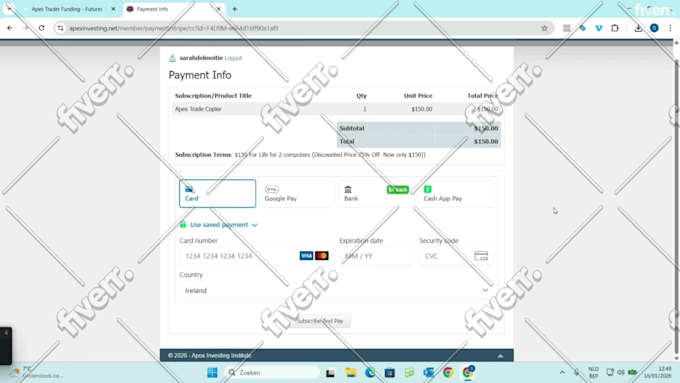Open the Chrome profile avatar
The width and height of the screenshot is (680, 383).
click(654, 28)
